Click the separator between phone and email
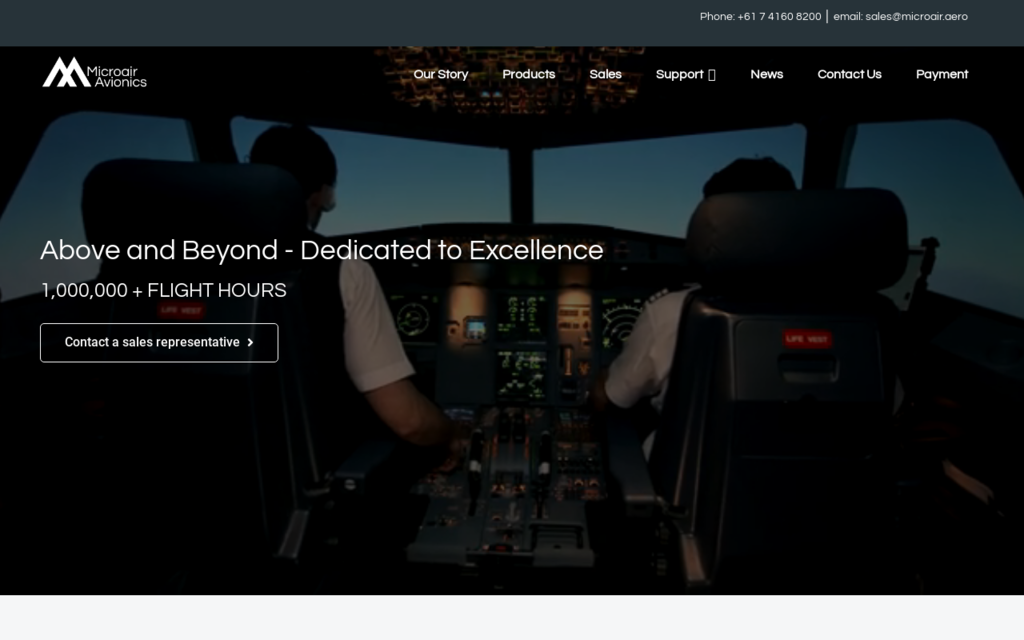Viewport: 1024px width, 640px height. (828, 16)
